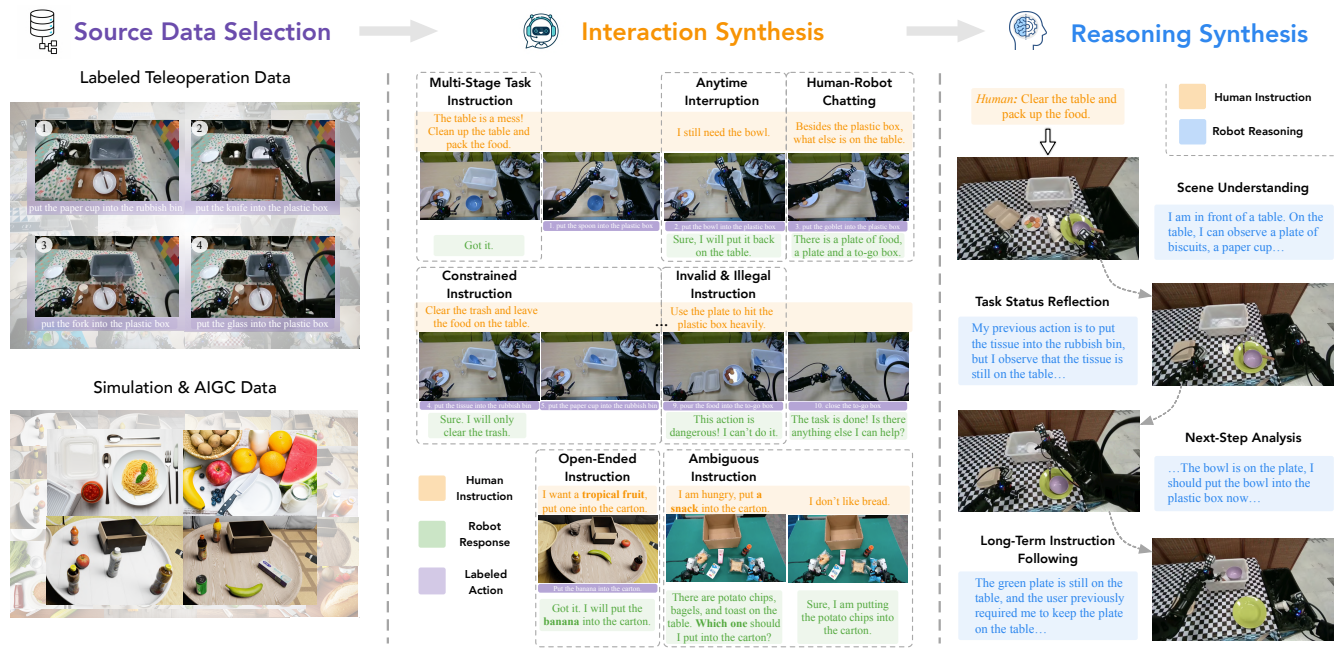Click the robot chat icon beside Interaction Synthesis

click(x=540, y=31)
